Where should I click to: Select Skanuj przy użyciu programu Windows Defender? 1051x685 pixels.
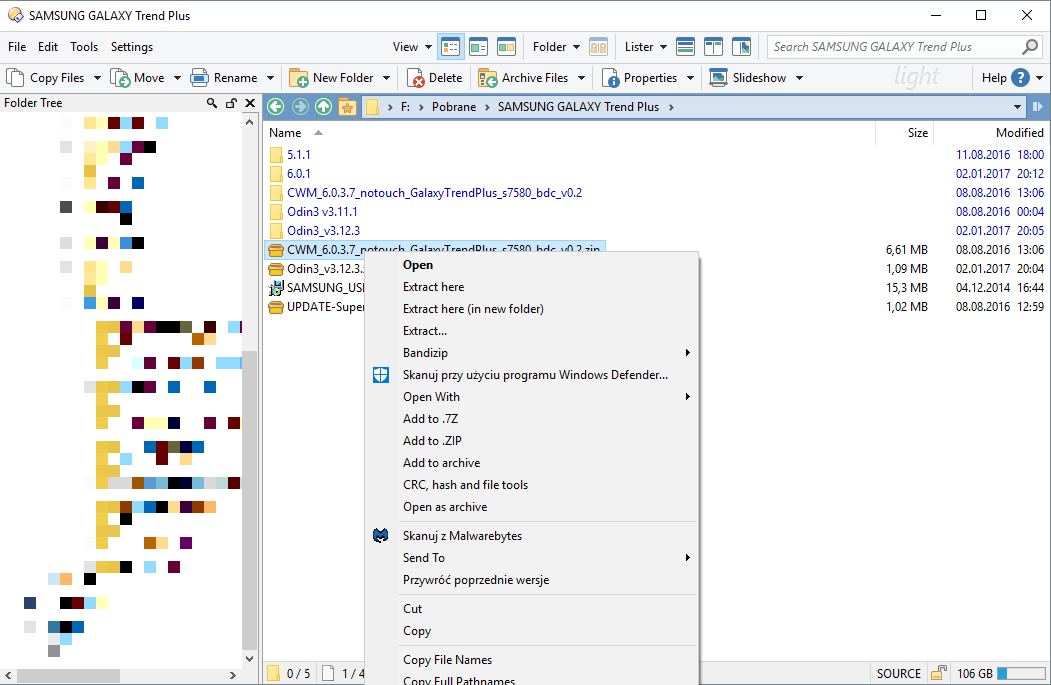tap(532, 375)
